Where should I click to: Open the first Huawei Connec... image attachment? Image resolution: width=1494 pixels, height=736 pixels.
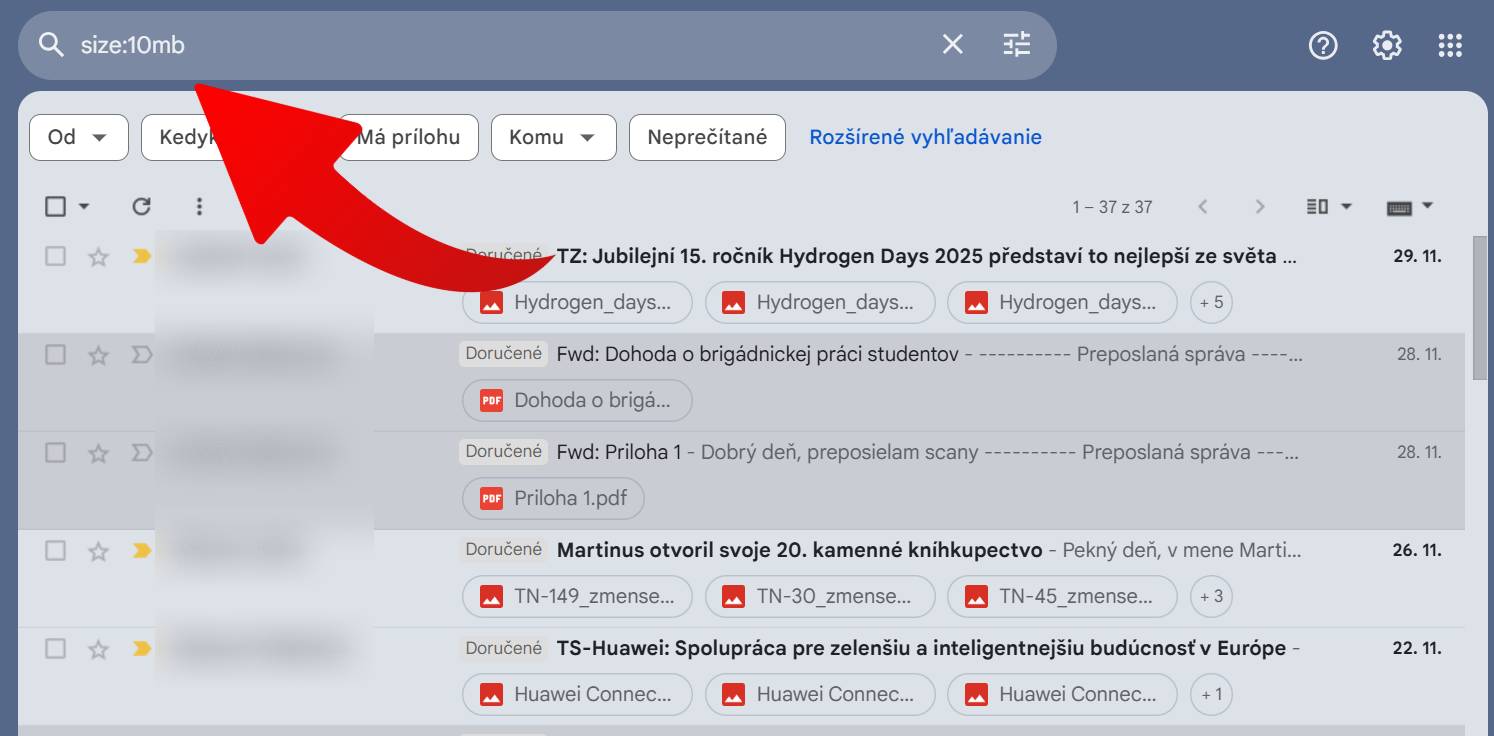577,694
